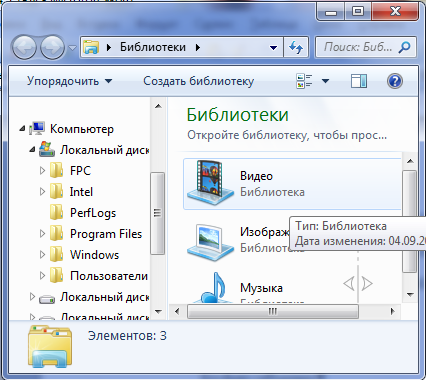Select the Музыка library icon

pos(212,287)
